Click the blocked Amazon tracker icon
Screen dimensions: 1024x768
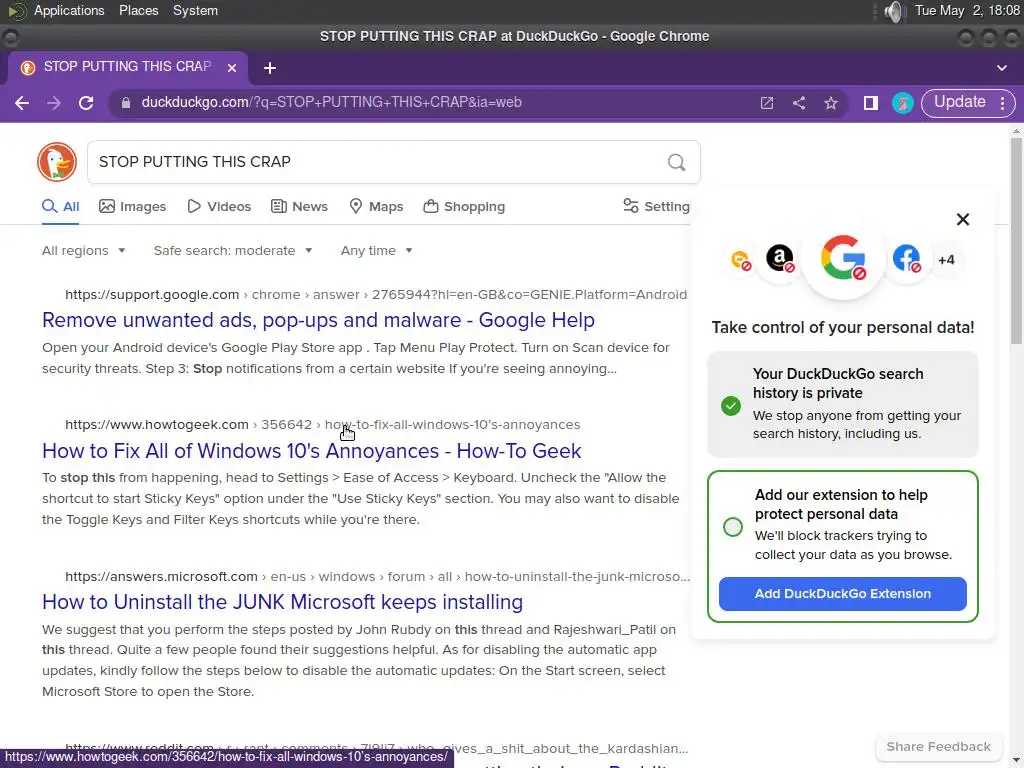coord(780,259)
